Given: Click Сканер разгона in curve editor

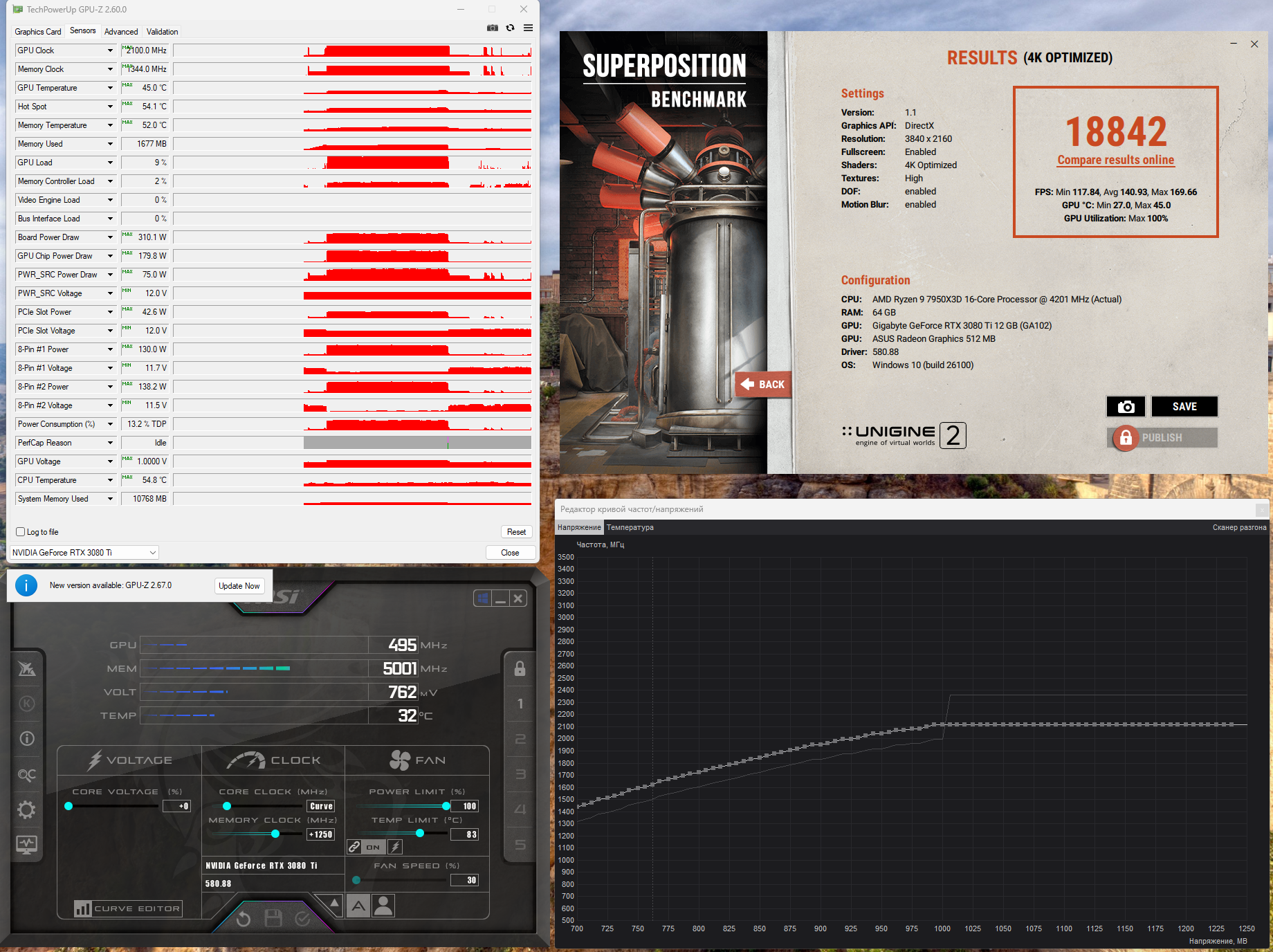Looking at the screenshot, I should (1239, 527).
